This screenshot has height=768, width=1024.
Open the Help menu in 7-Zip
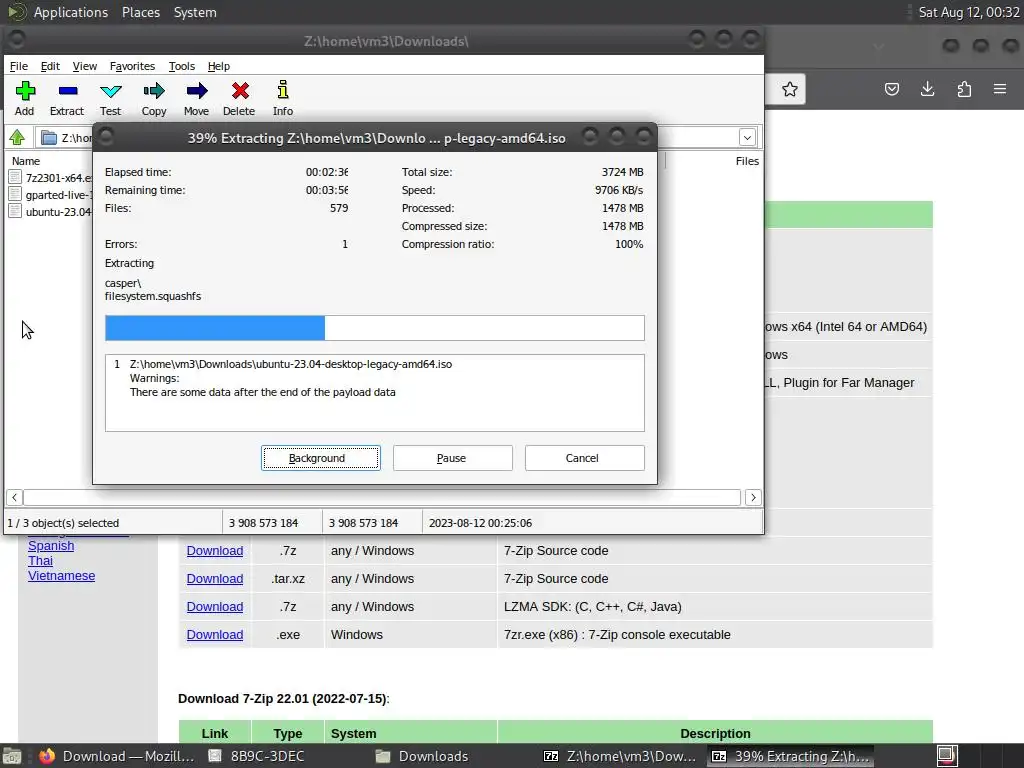(219, 66)
